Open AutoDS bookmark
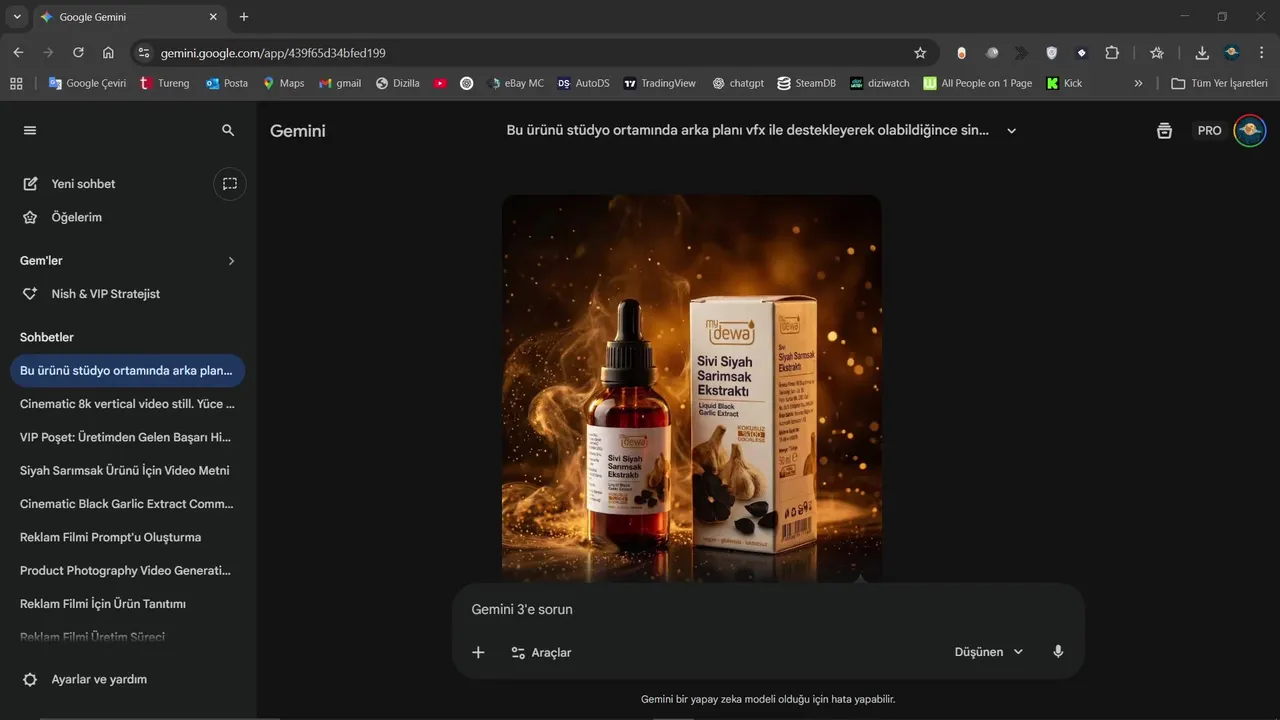This screenshot has height=720, width=1280. (x=583, y=83)
